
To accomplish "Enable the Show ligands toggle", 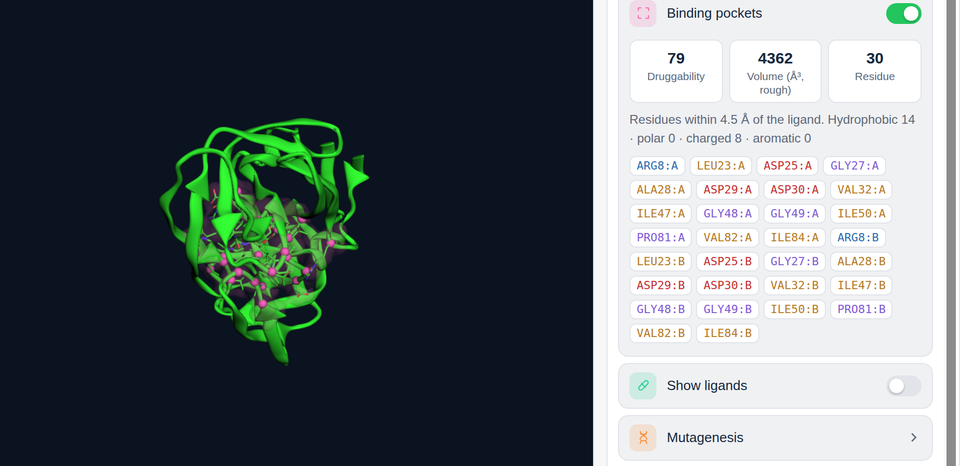I will point(903,386).
